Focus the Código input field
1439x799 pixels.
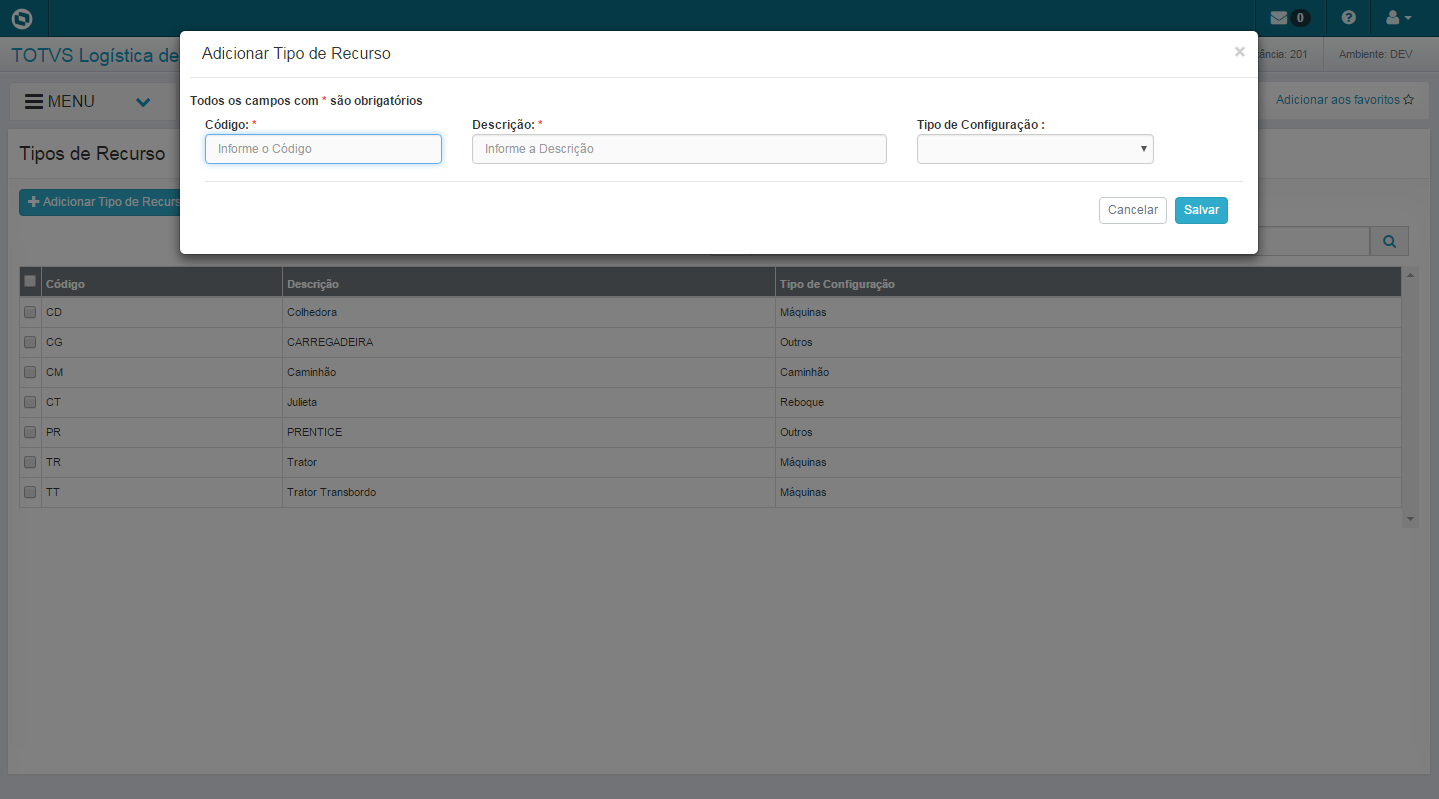[x=323, y=149]
